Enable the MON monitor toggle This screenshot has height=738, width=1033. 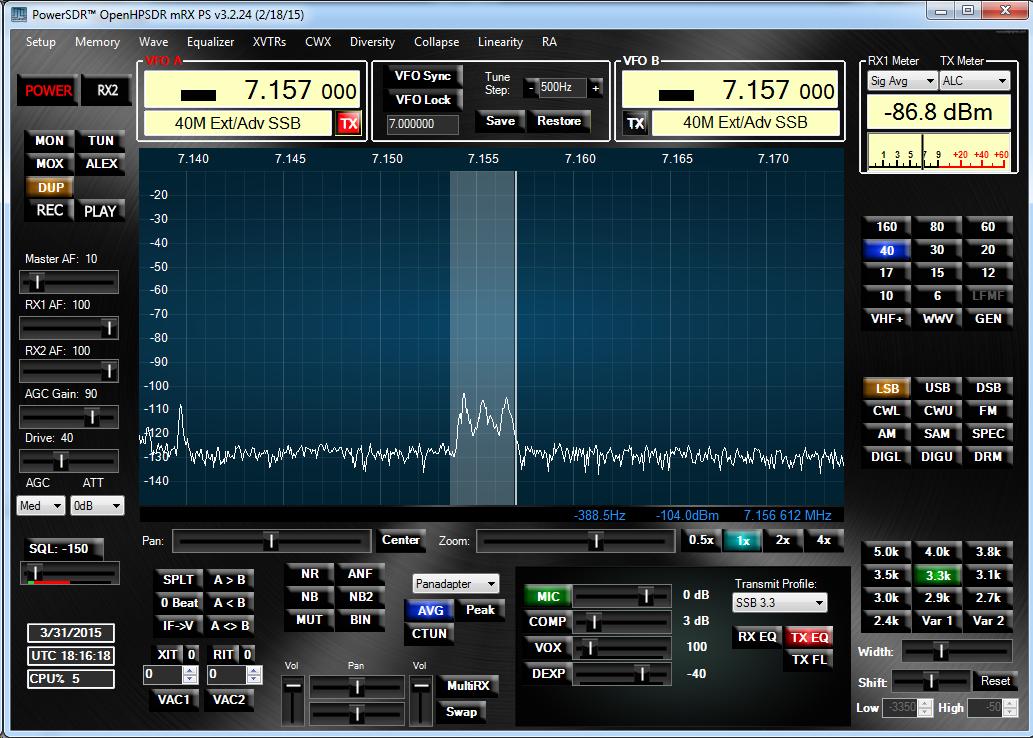click(x=49, y=141)
